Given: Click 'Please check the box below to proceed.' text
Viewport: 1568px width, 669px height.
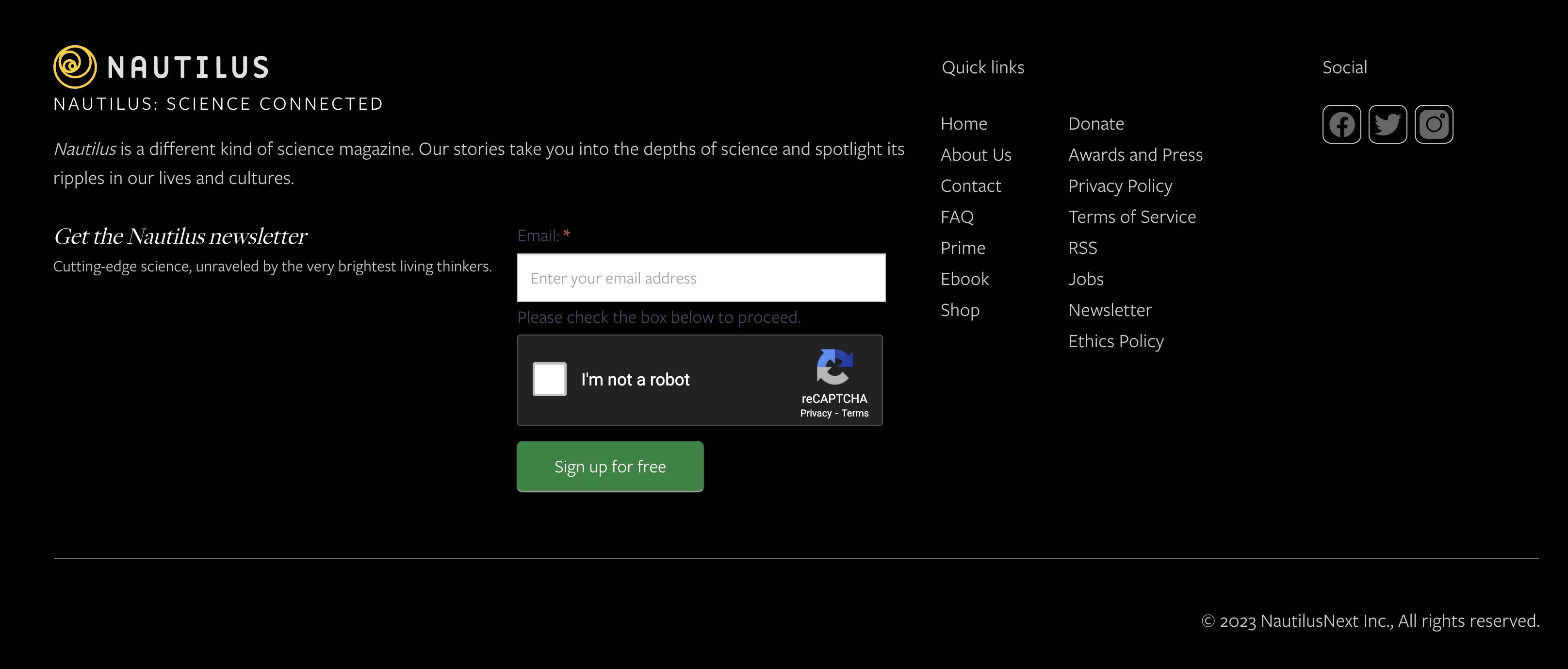Looking at the screenshot, I should (x=659, y=318).
